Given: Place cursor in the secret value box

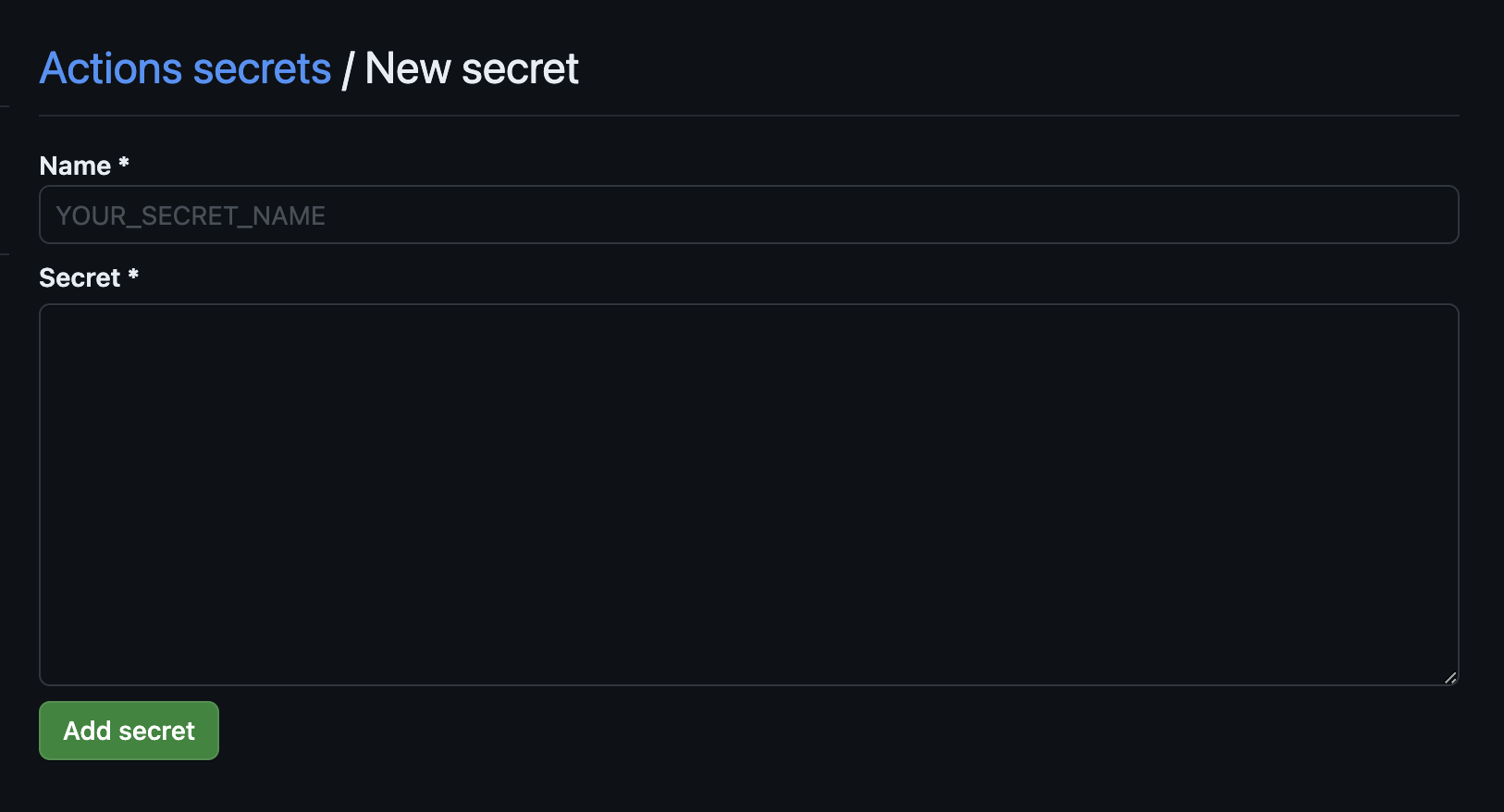Looking at the screenshot, I should click(748, 494).
